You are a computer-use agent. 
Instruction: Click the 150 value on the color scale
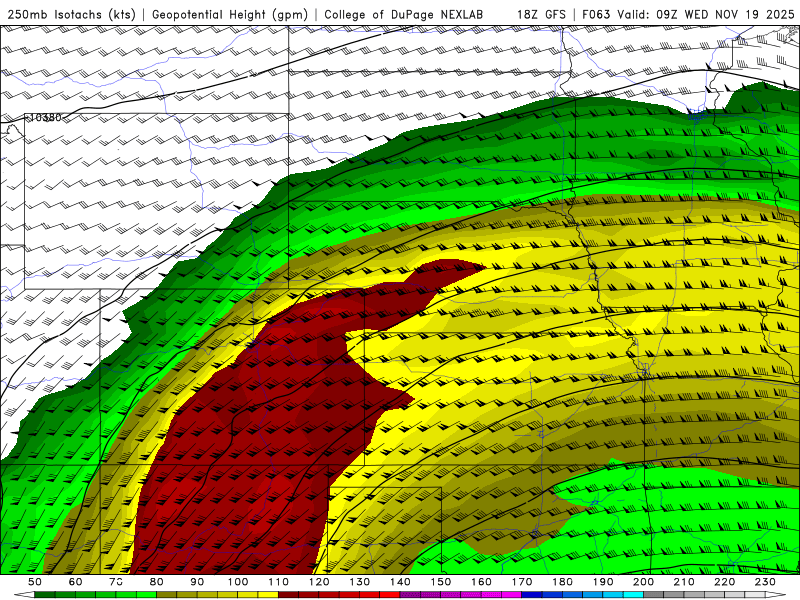[441, 582]
